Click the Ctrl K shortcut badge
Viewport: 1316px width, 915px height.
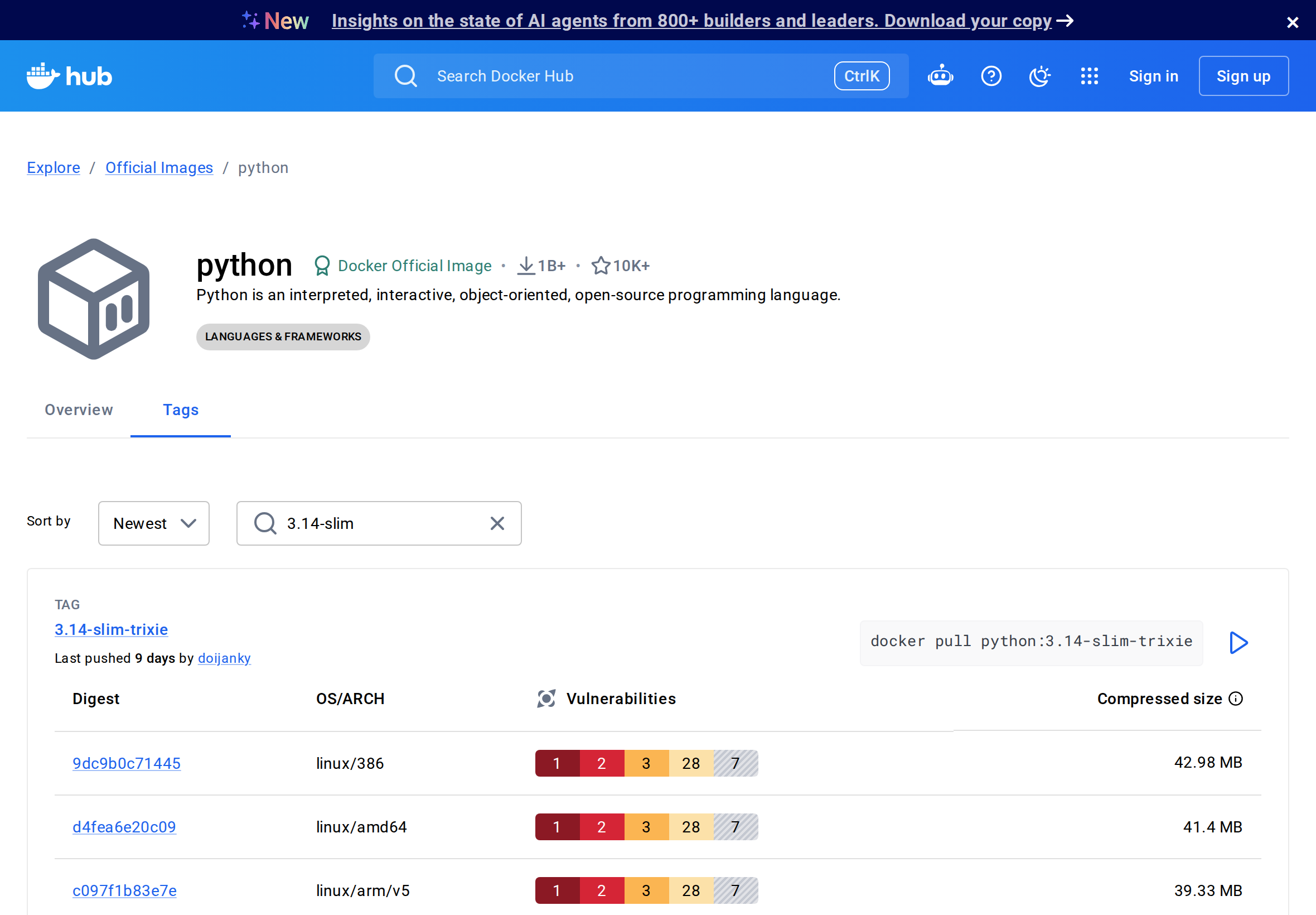(861, 76)
